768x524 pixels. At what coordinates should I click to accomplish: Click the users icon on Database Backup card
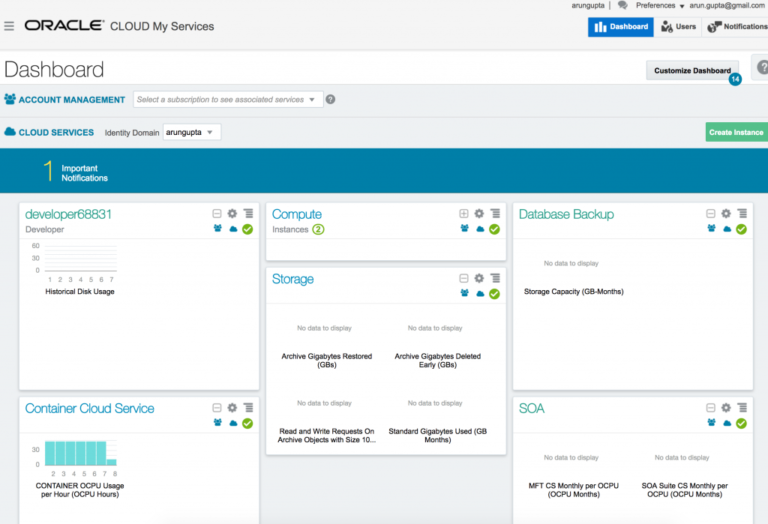711,229
